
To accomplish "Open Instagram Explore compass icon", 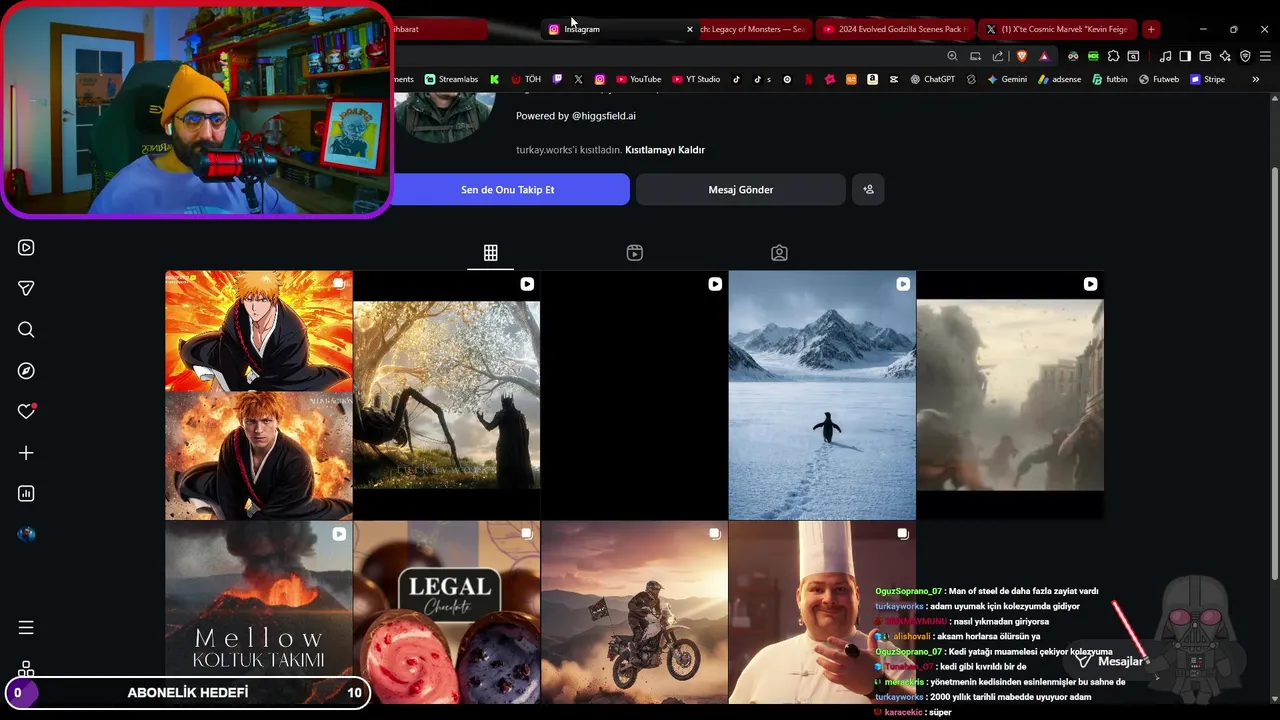I will click(26, 371).
